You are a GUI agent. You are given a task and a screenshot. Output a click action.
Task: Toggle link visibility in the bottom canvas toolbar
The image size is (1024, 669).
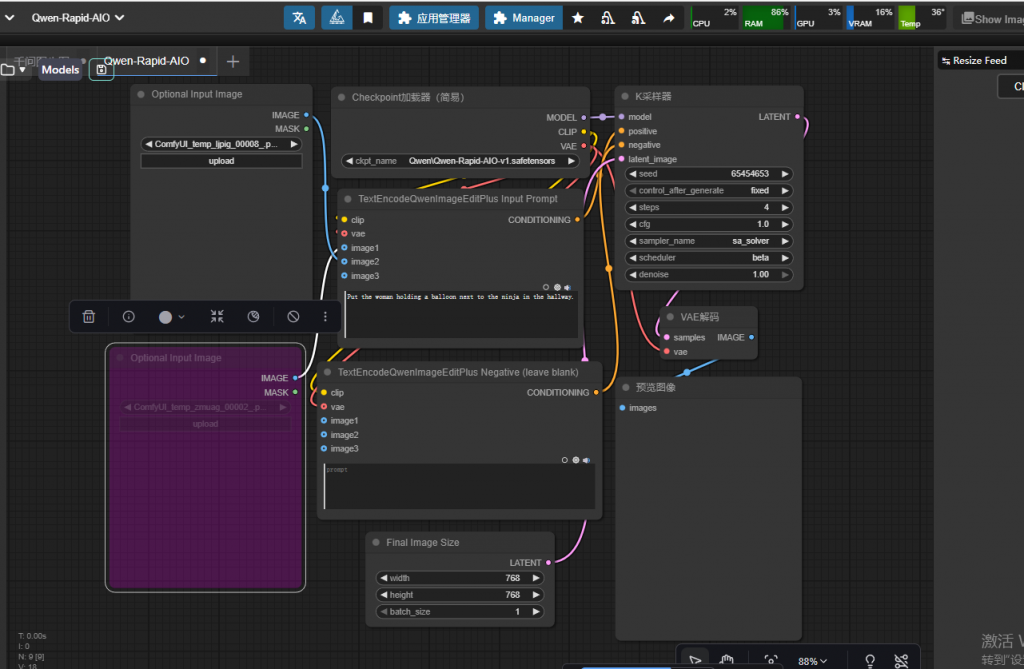[901, 661]
